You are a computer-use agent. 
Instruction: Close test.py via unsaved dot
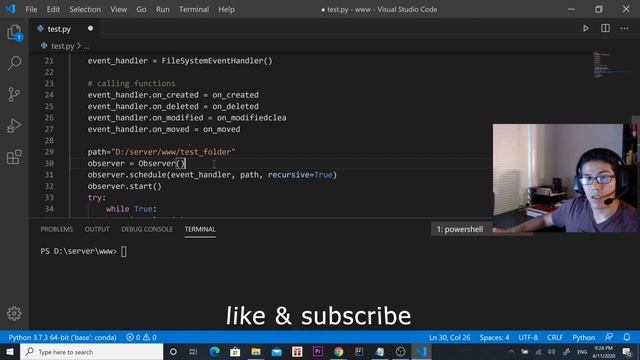pos(90,28)
